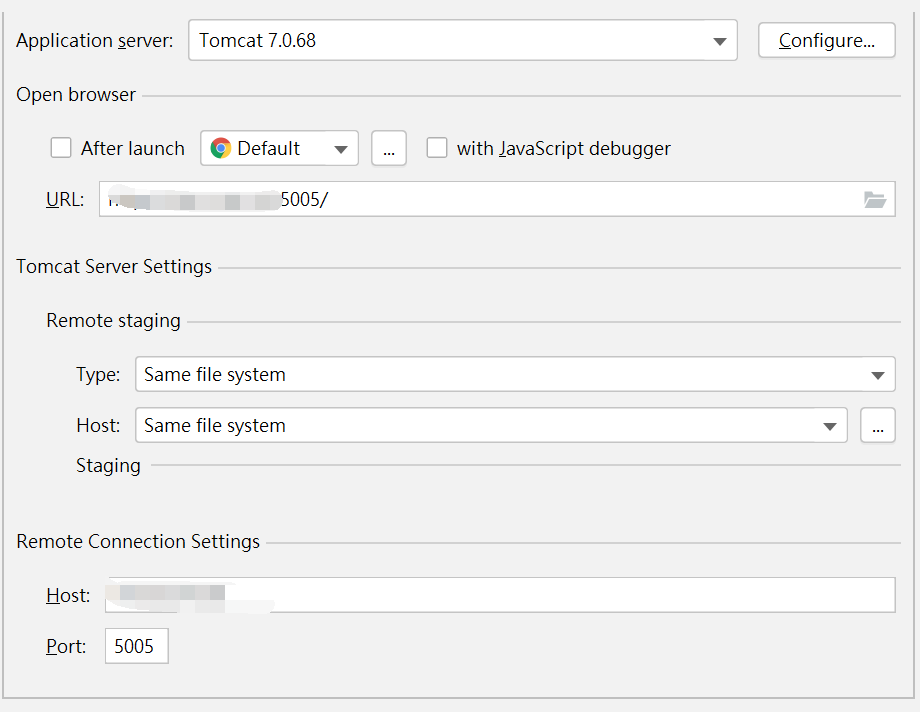Click the Remote Connection Settings heading
920x712 pixels.
pos(138,542)
